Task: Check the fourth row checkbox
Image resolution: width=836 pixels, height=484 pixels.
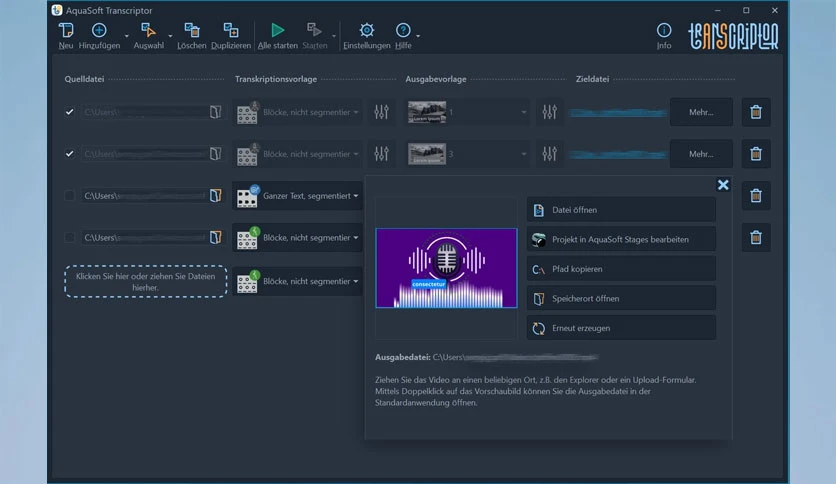Action: pos(69,237)
